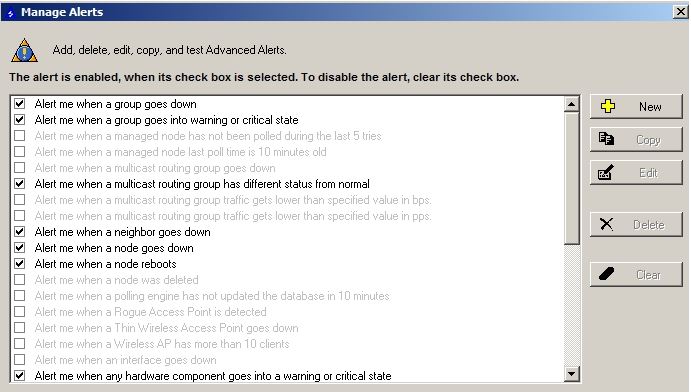691x392 pixels.
Task: Uncheck the 'node reboots' alert checkbox
Action: click(19, 263)
